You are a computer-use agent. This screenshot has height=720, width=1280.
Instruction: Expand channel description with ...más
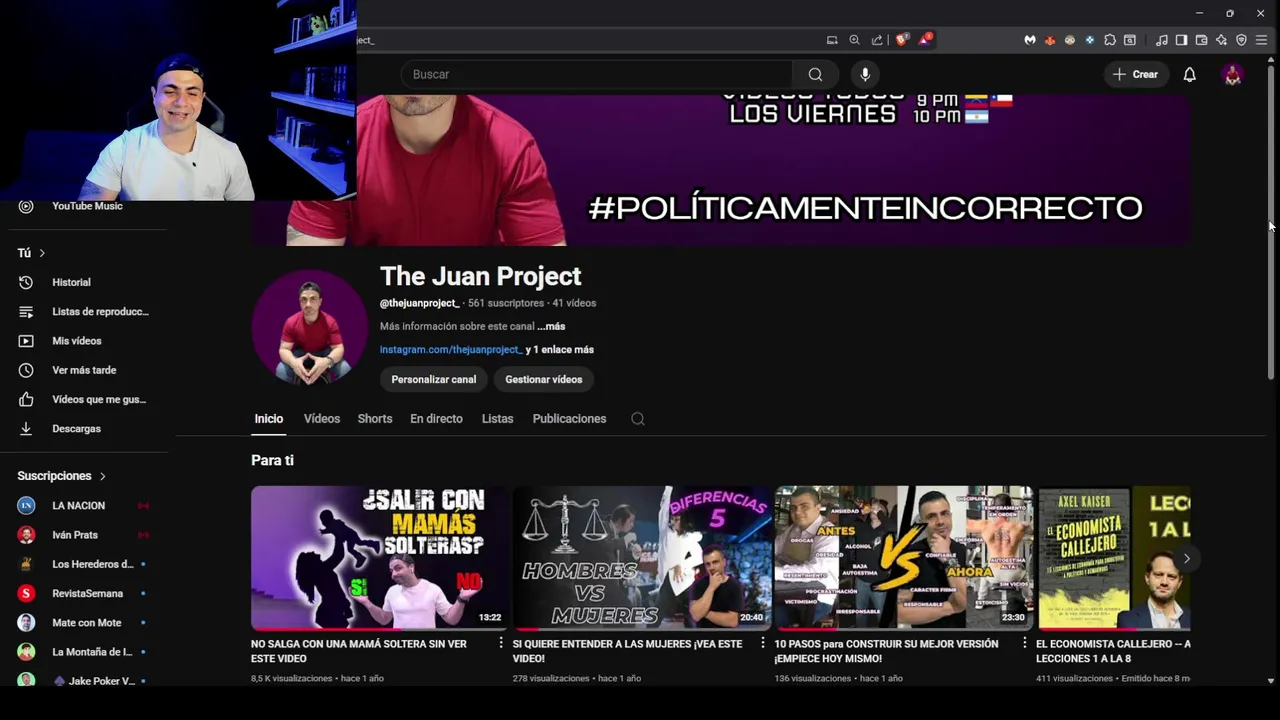[551, 326]
